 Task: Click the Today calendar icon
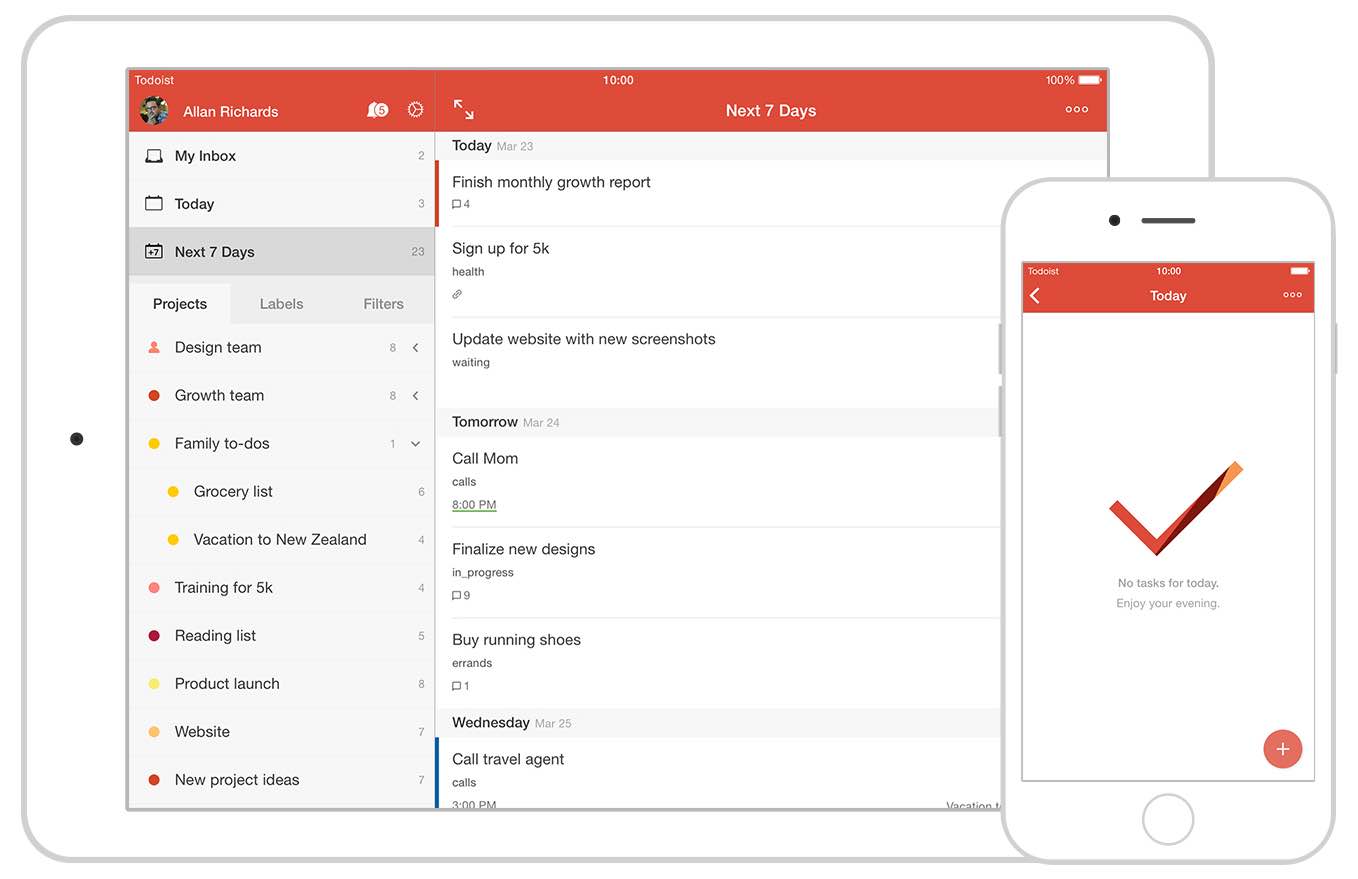click(154, 203)
